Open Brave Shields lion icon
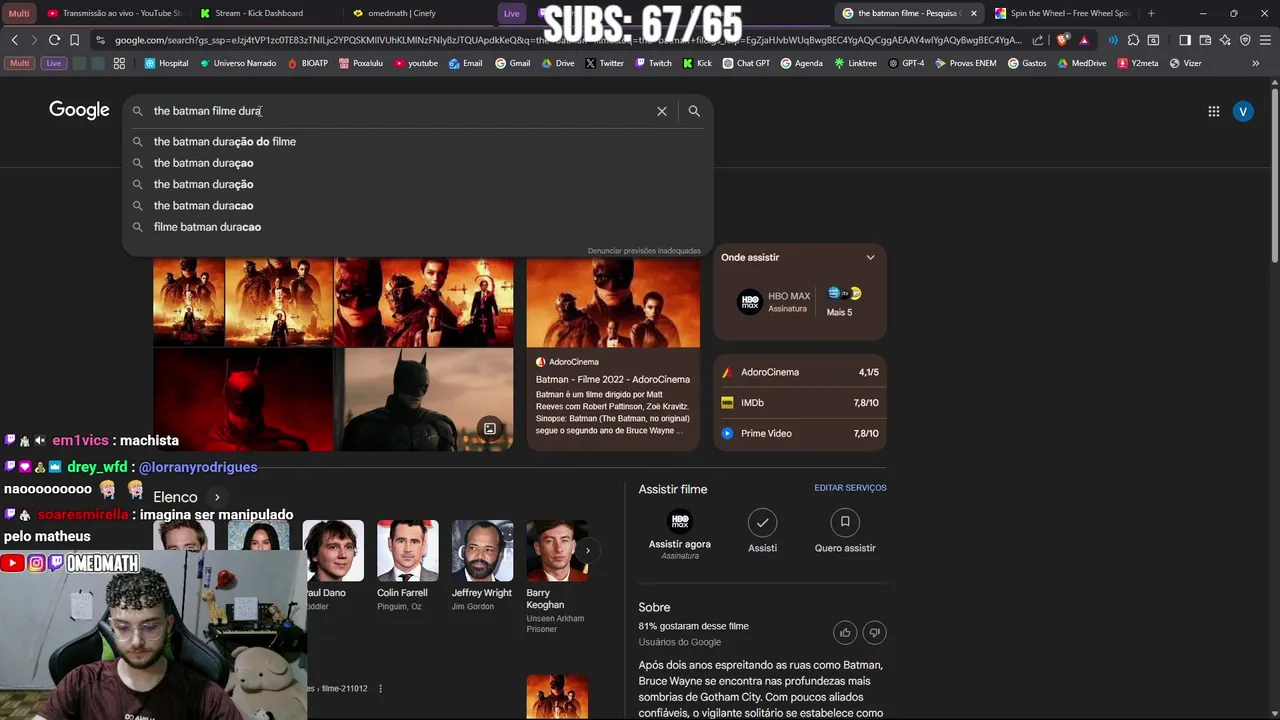Screen dimensions: 1280x720 pos(1062,40)
